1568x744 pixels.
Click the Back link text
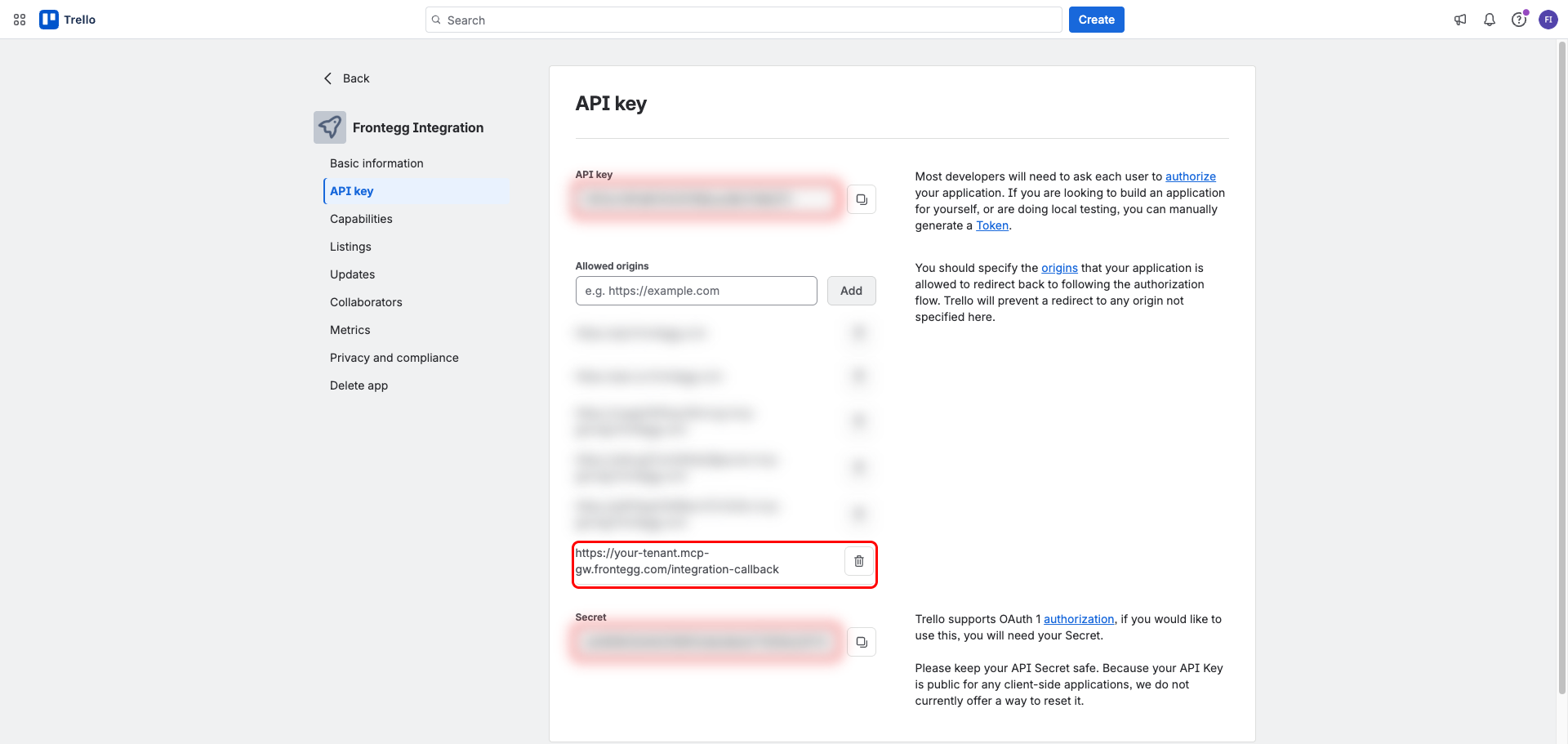pyautogui.click(x=356, y=78)
